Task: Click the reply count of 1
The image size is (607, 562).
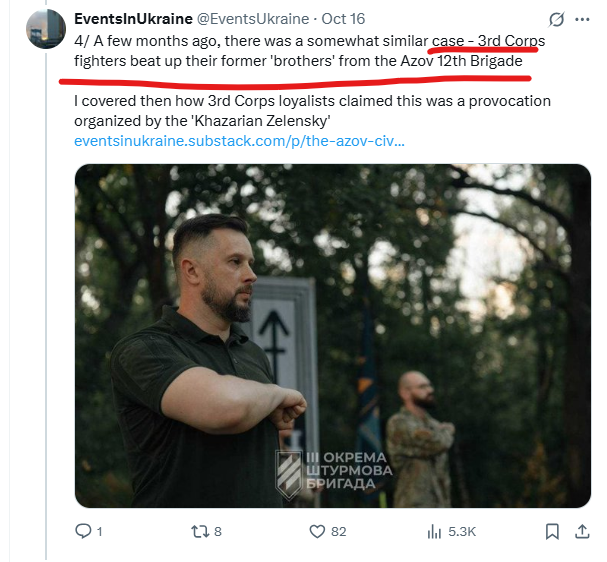Action: click(x=99, y=532)
